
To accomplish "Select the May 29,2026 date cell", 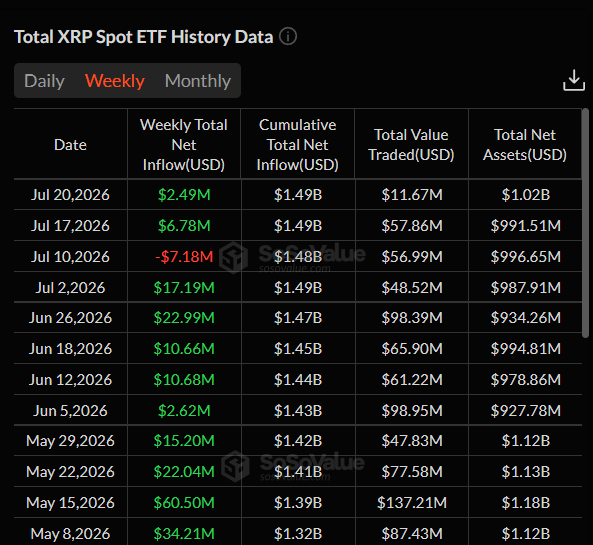I will coord(70,441).
